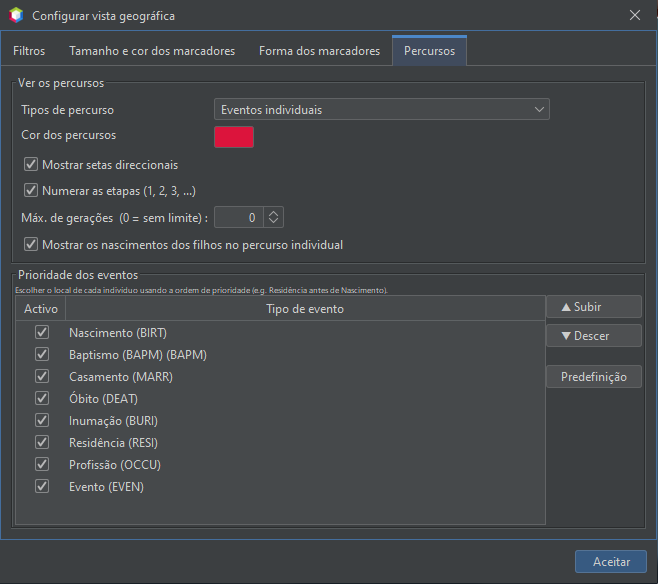Uncheck Casamento (MARR) active checkbox

coord(42,376)
